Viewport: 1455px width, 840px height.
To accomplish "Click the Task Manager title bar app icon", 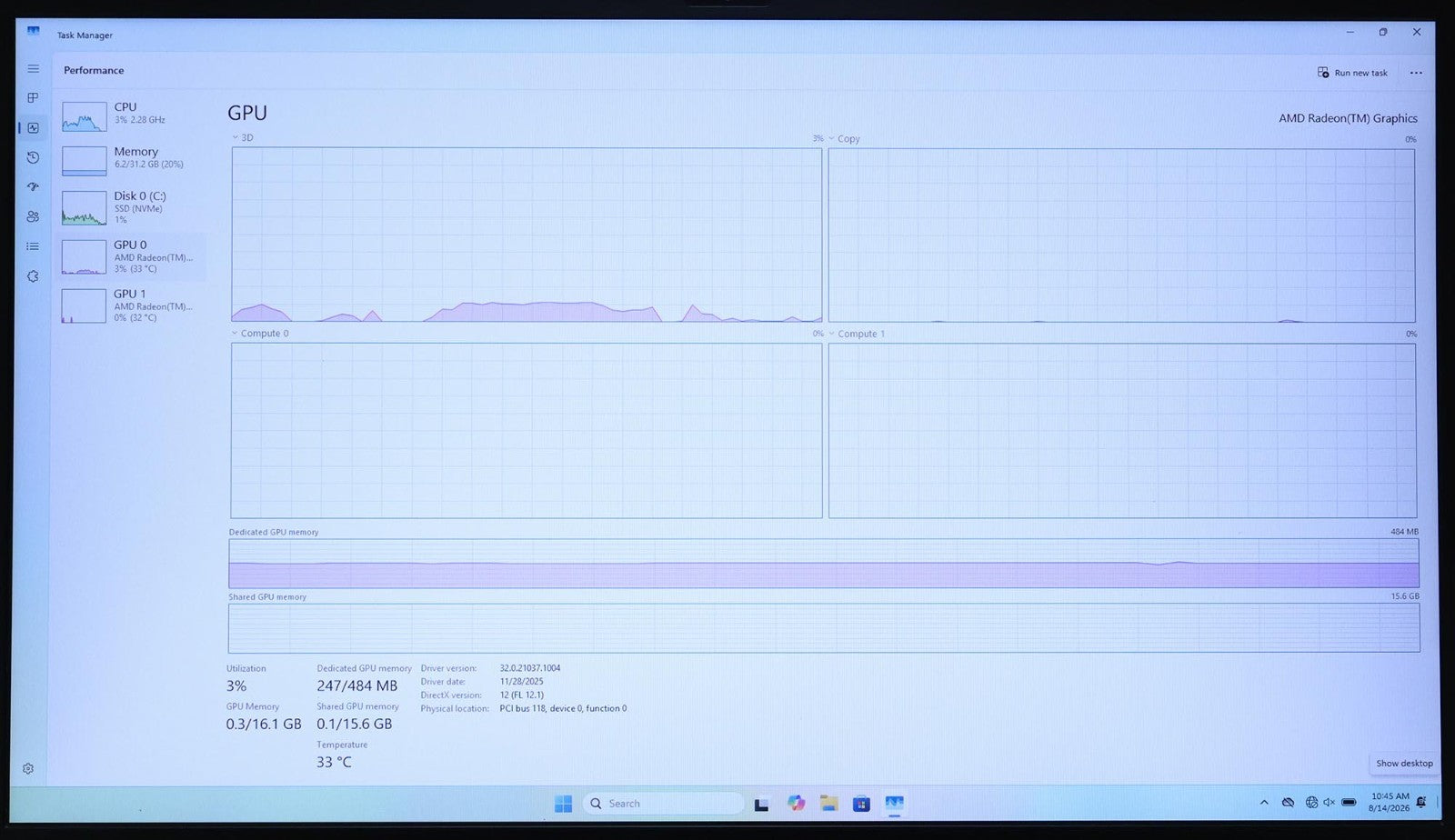I will [x=33, y=33].
